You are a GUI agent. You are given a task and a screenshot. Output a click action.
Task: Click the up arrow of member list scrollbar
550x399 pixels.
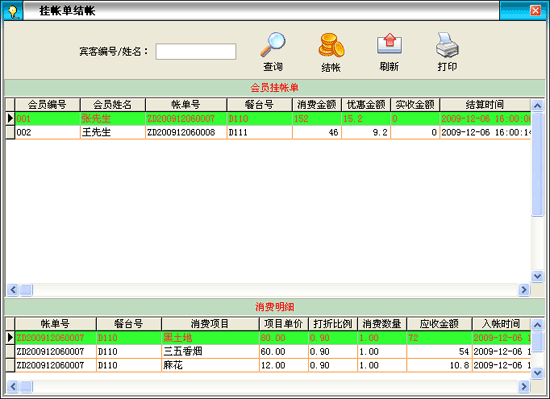click(x=537, y=105)
